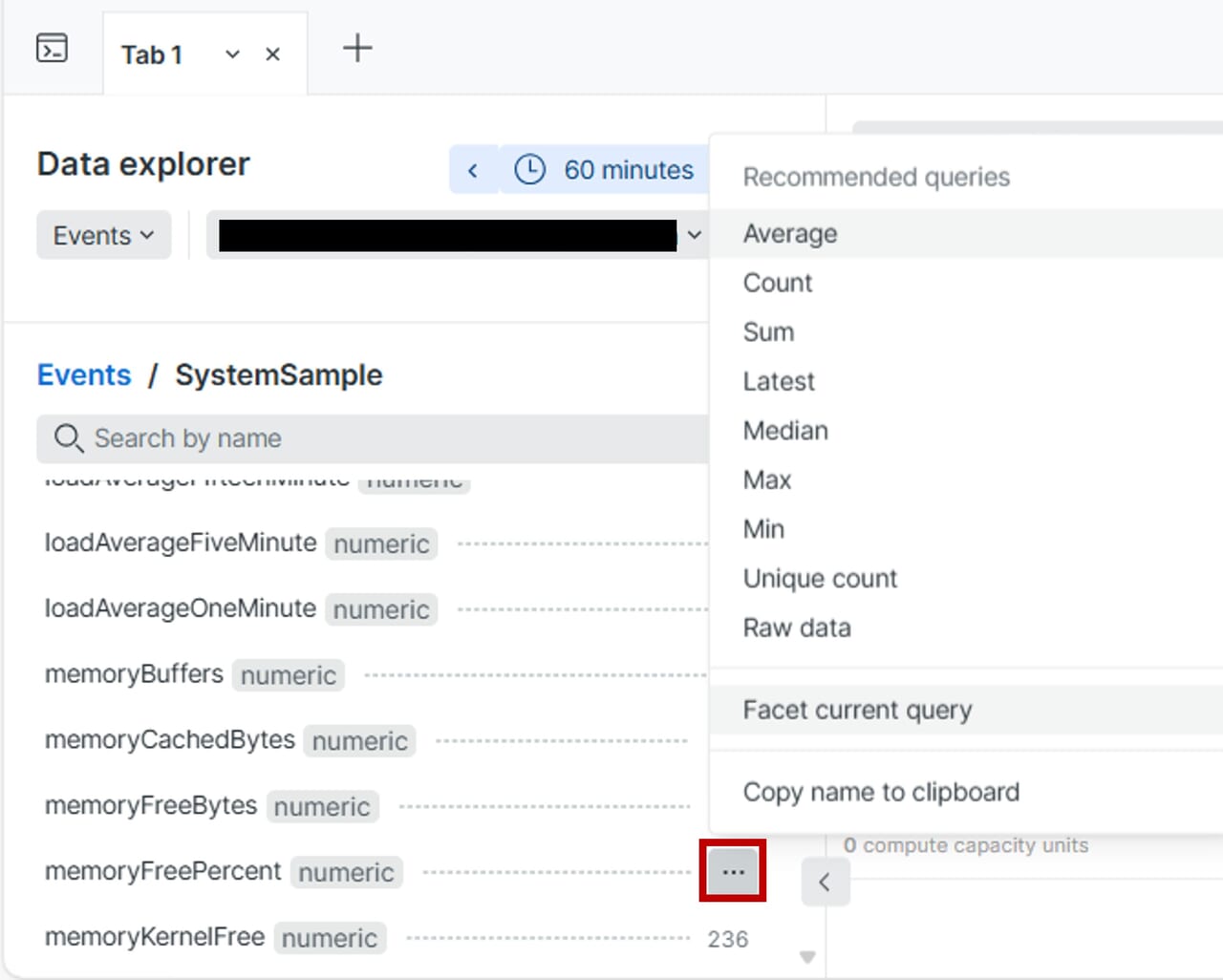The height and width of the screenshot is (980, 1223).
Task: Close Tab 1 with the X icon
Action: pos(272,54)
